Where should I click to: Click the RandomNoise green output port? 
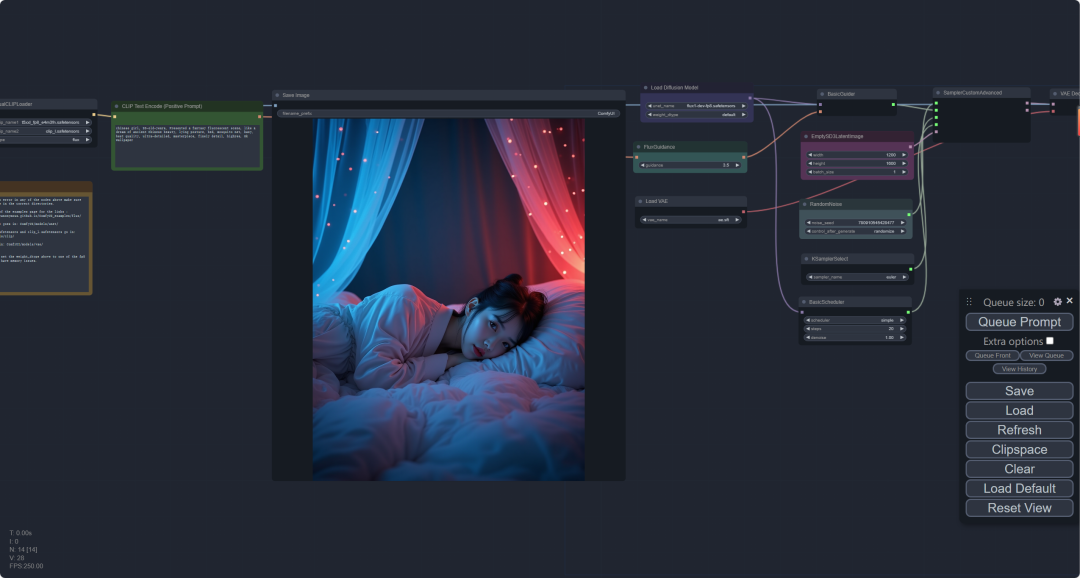pyautogui.click(x=908, y=214)
